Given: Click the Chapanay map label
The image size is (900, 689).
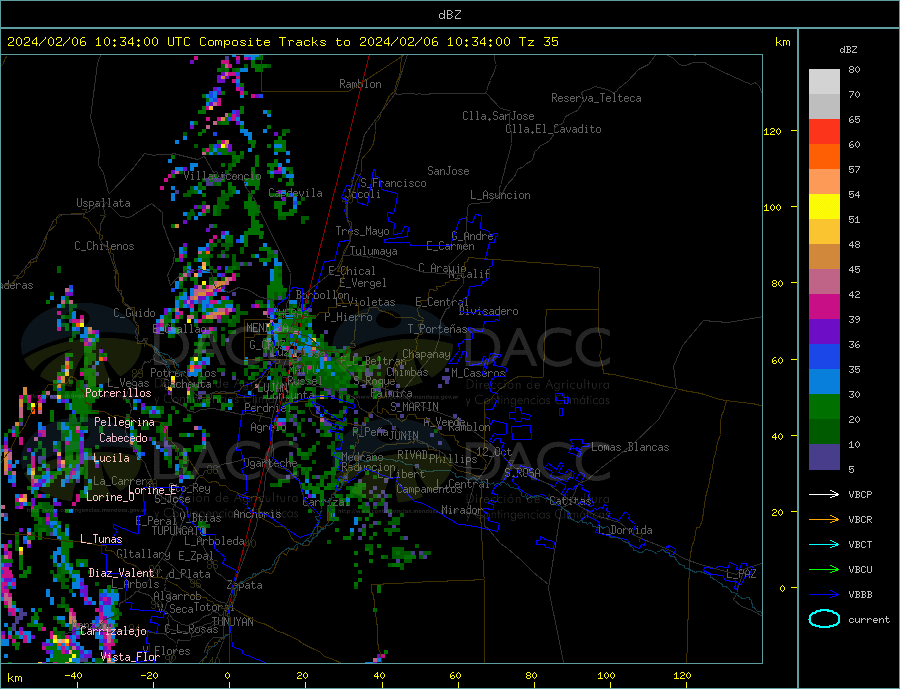Looking at the screenshot, I should 426,354.
